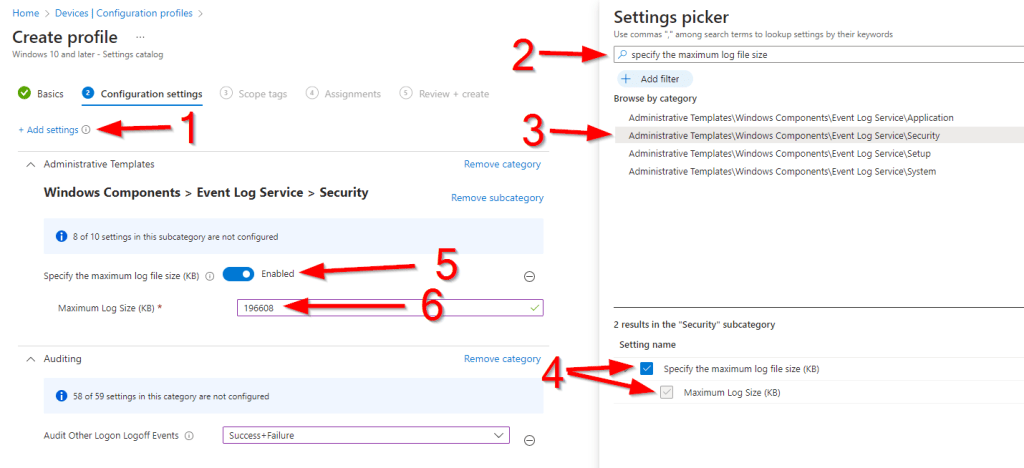Click info icon next to Specify maximum log file size
Viewport: 1024px width, 468px height.
click(210, 276)
